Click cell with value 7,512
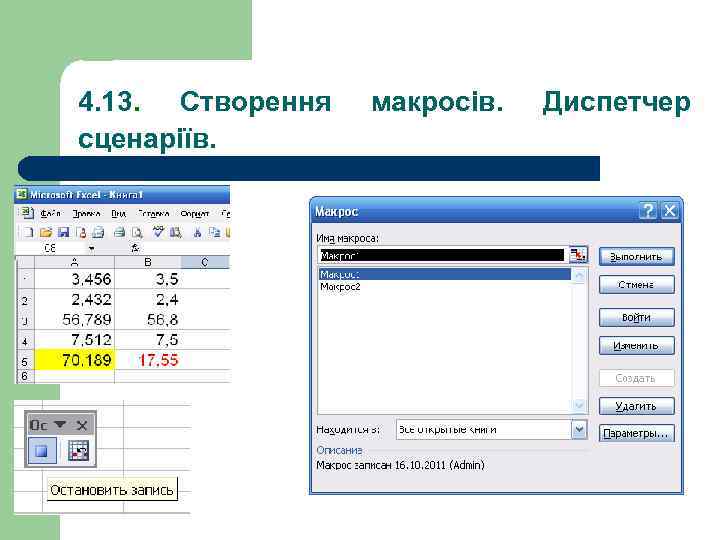Viewport: 720px width, 540px height. pyautogui.click(x=74, y=340)
